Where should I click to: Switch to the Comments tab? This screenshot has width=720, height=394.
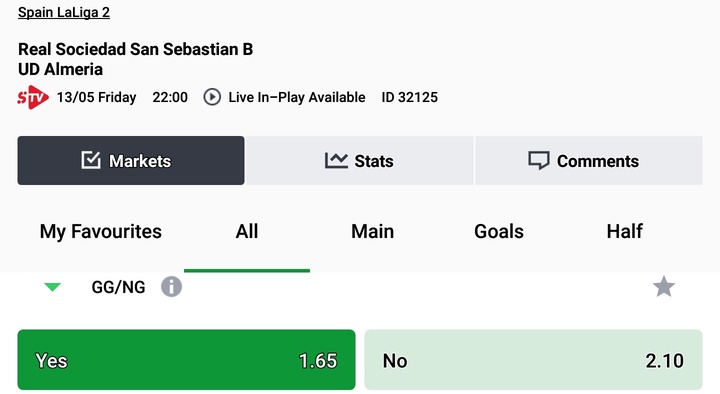[x=589, y=160]
